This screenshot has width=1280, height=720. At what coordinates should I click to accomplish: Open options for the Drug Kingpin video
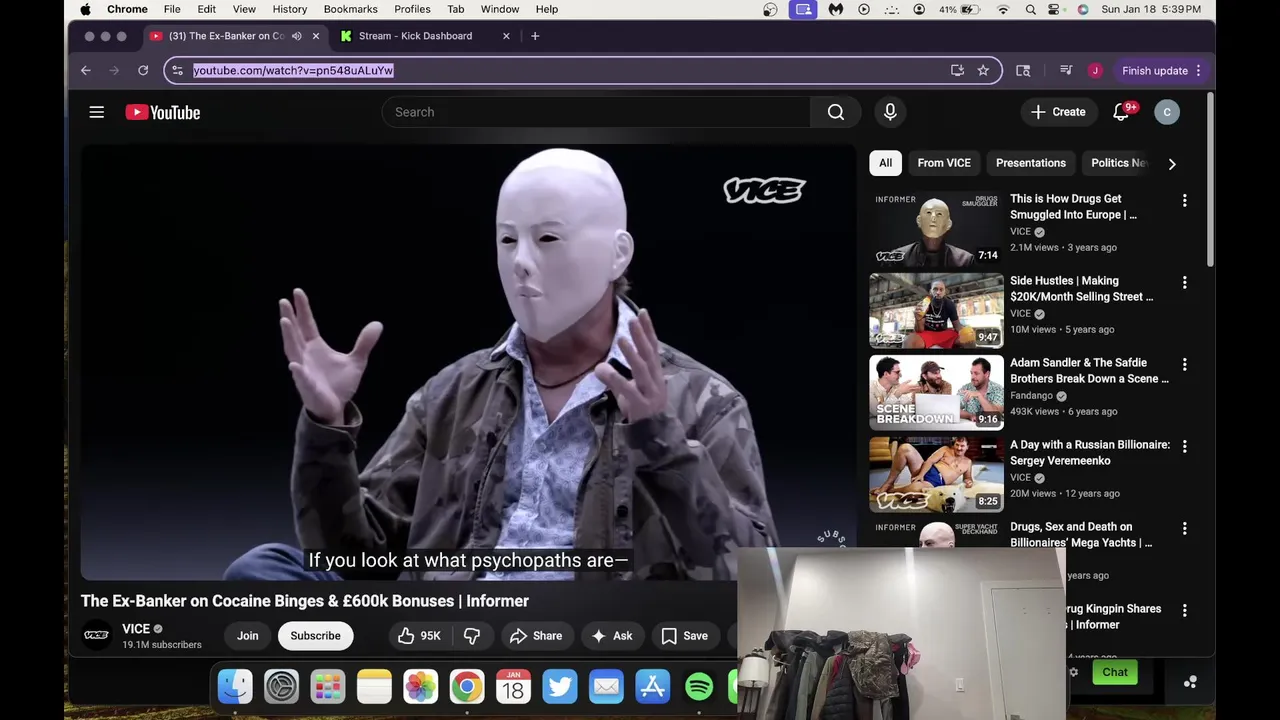click(x=1185, y=611)
